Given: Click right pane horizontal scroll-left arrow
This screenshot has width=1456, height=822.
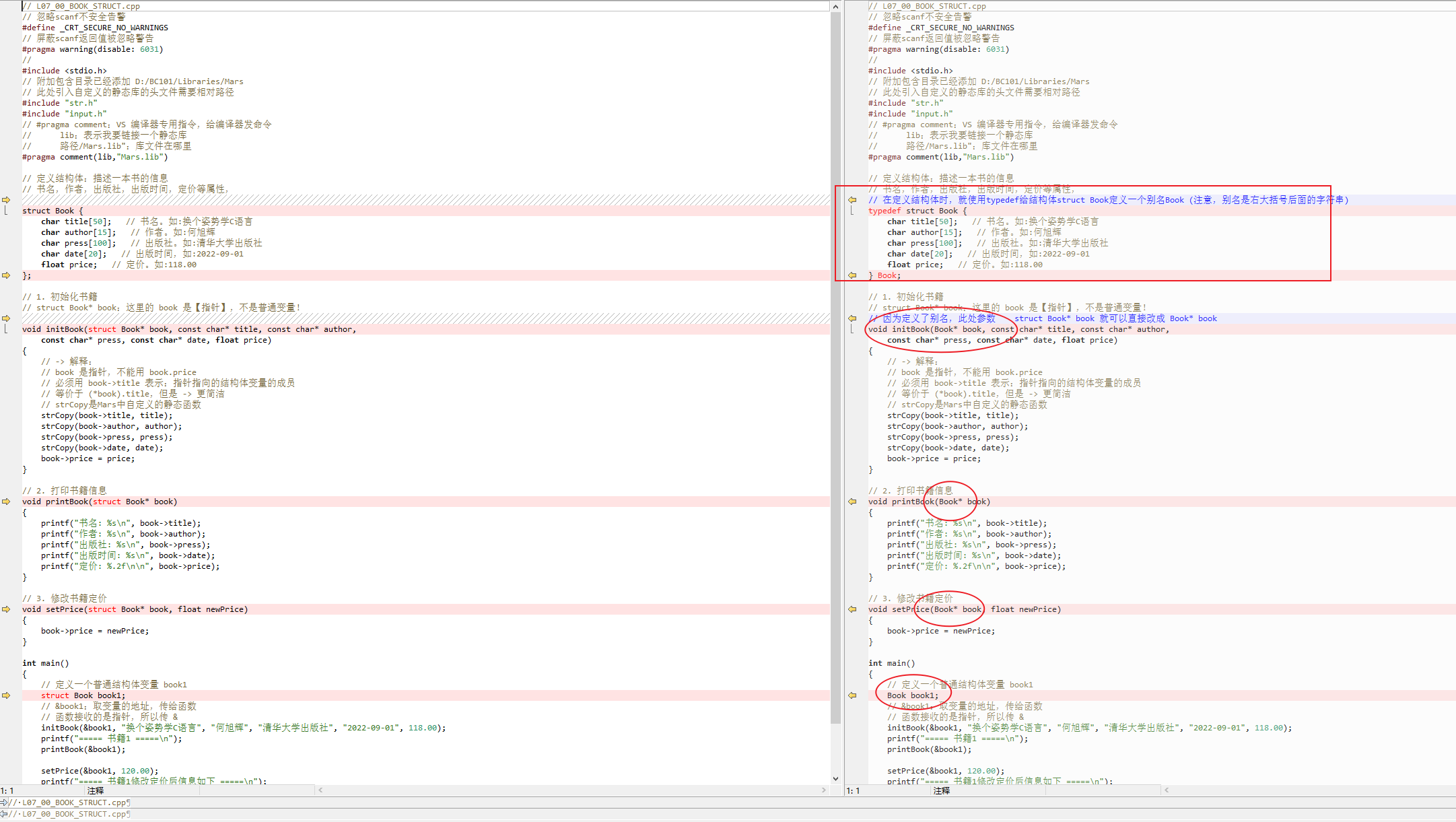Looking at the screenshot, I should tap(1167, 790).
